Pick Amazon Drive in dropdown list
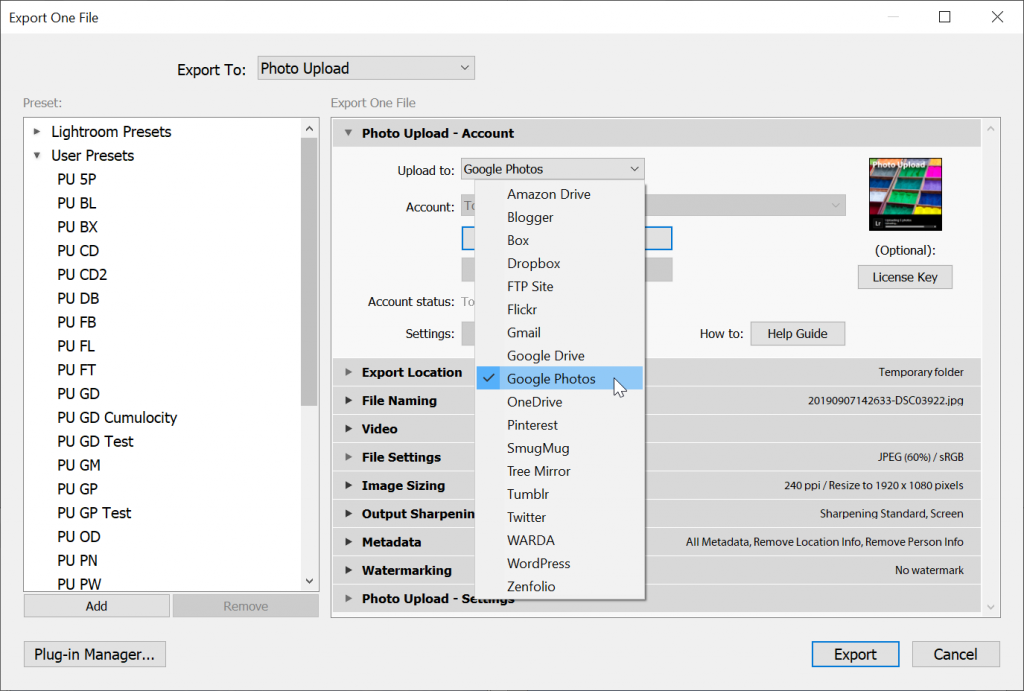 coord(548,194)
